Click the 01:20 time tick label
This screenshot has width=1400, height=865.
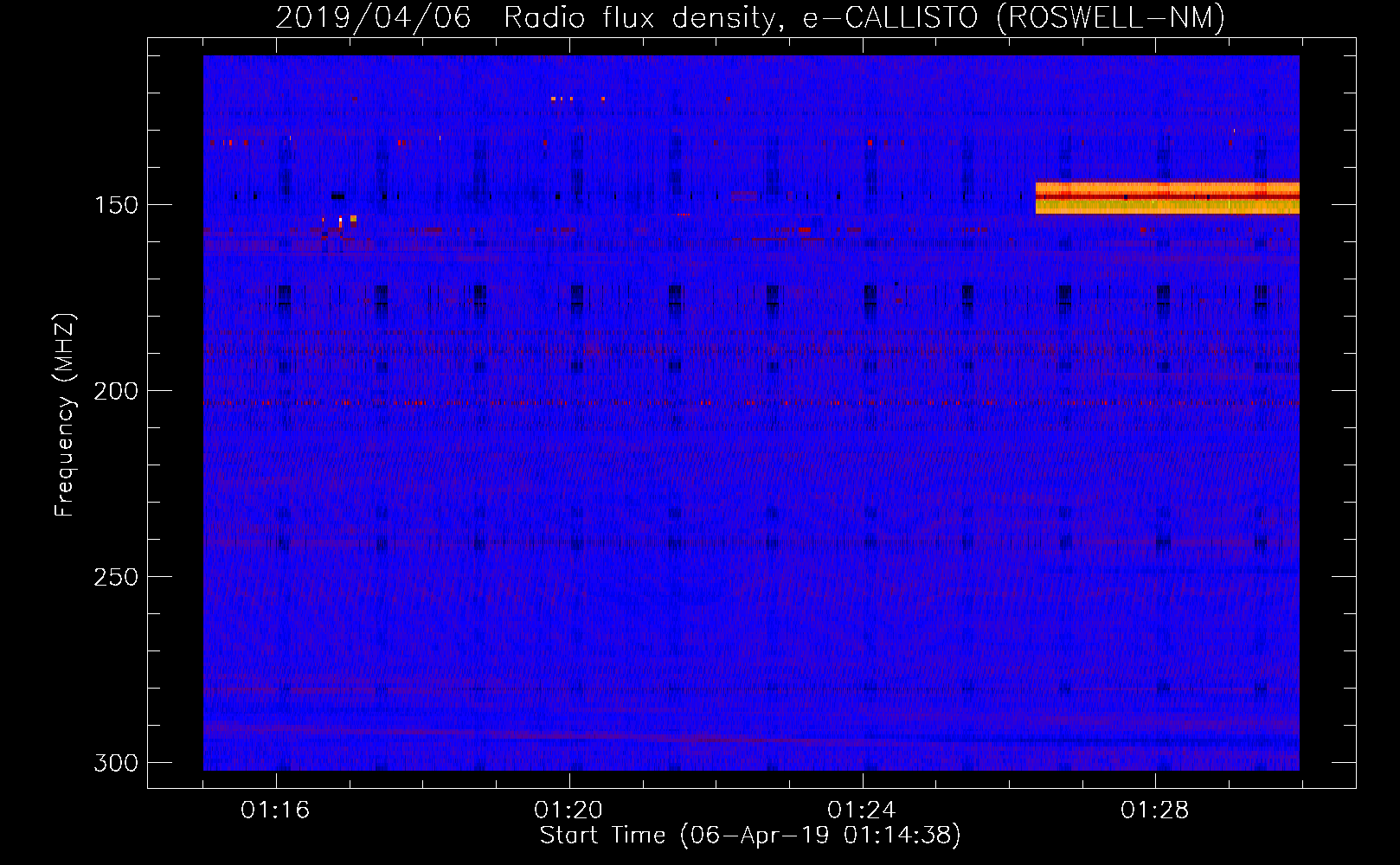568,810
